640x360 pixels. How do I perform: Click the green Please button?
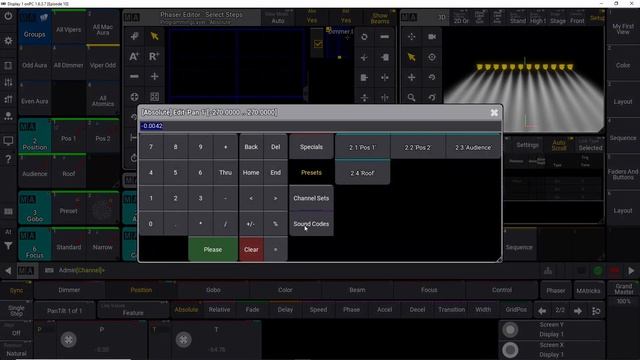point(213,249)
